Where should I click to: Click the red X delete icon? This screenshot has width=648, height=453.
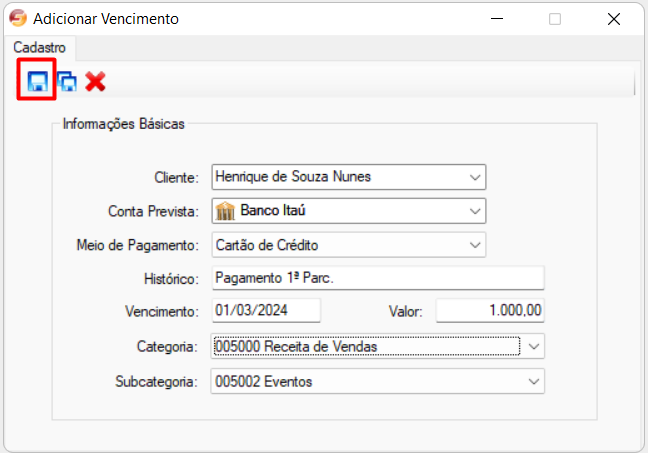pyautogui.click(x=95, y=81)
